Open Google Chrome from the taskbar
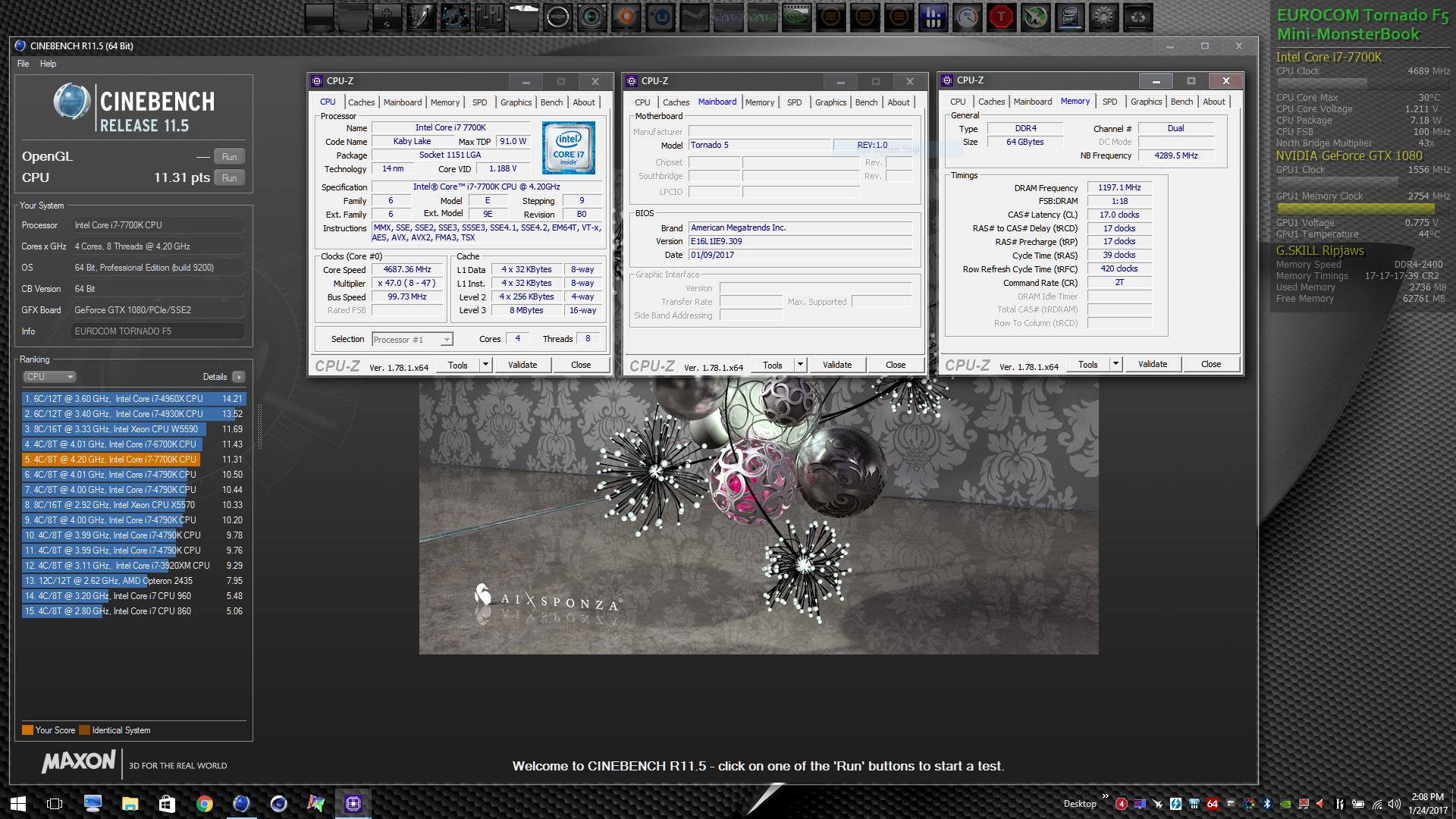The height and width of the screenshot is (819, 1456). point(204,803)
